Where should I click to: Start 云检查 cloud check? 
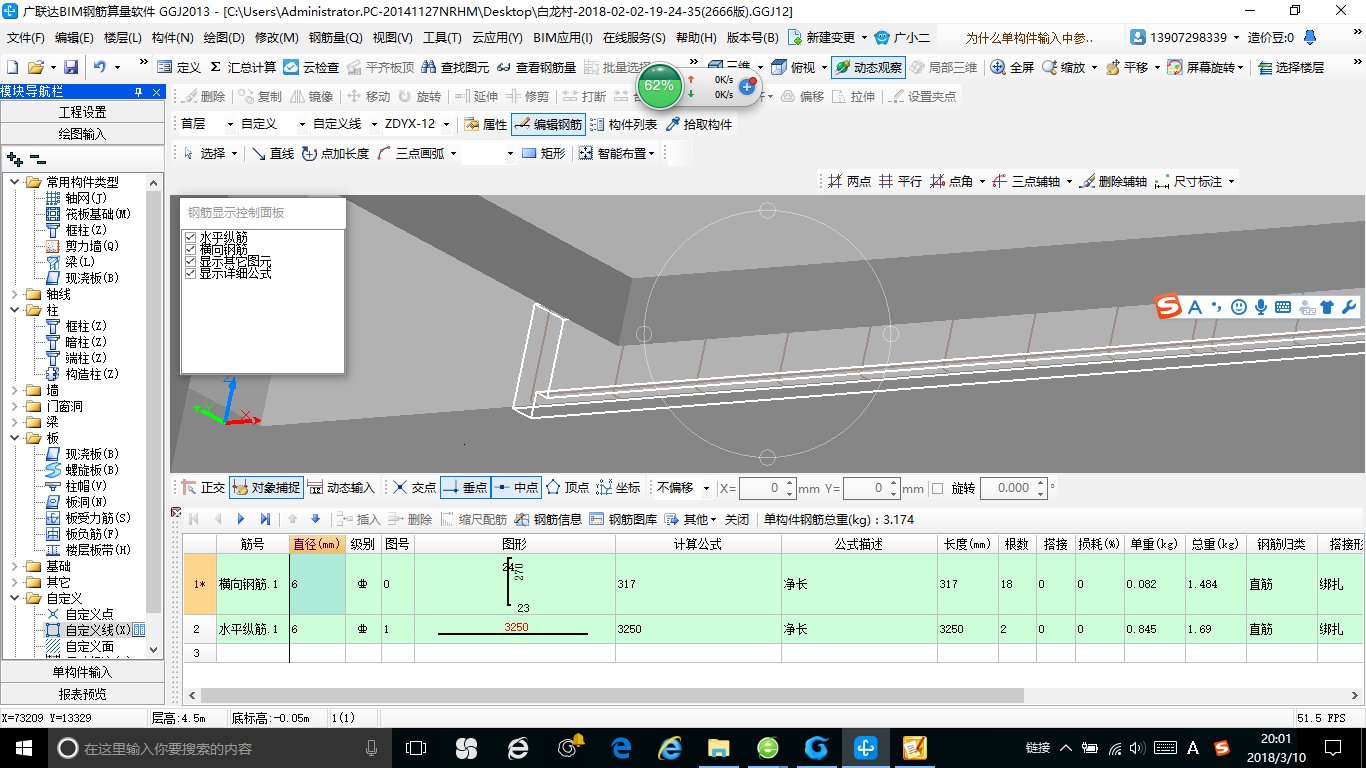point(311,67)
